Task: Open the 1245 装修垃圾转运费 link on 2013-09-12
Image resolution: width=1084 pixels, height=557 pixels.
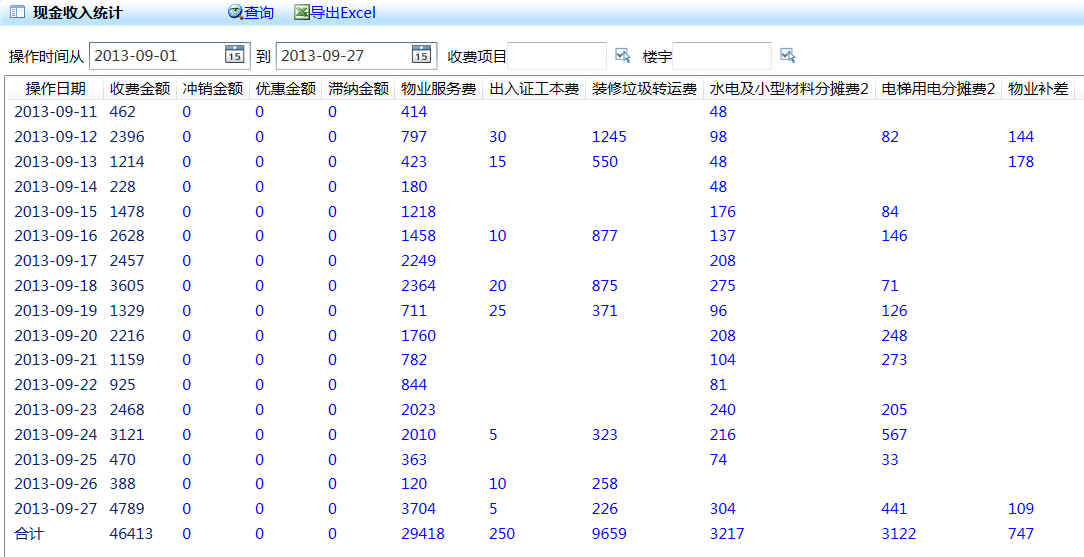Action: [x=609, y=137]
